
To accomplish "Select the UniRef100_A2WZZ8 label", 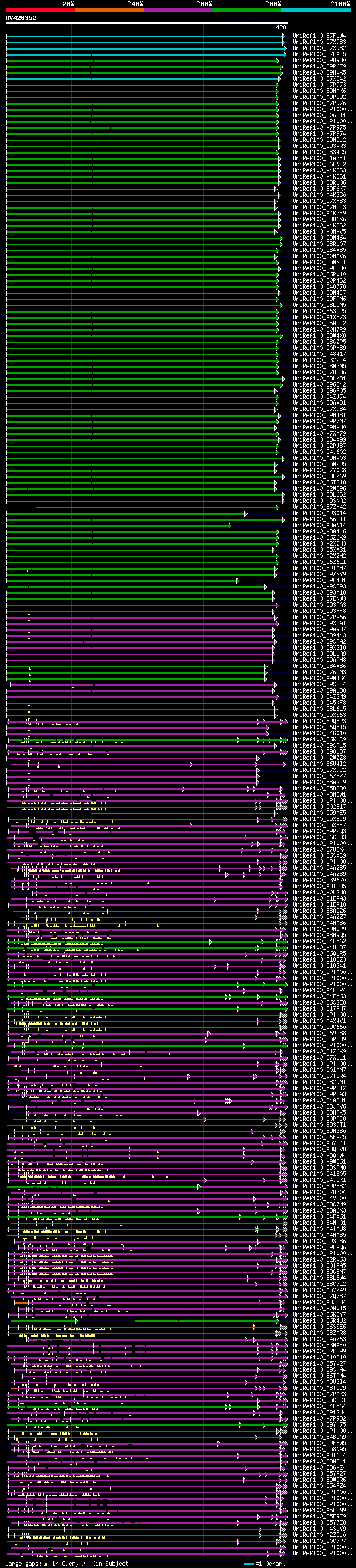I will tap(319, 758).
